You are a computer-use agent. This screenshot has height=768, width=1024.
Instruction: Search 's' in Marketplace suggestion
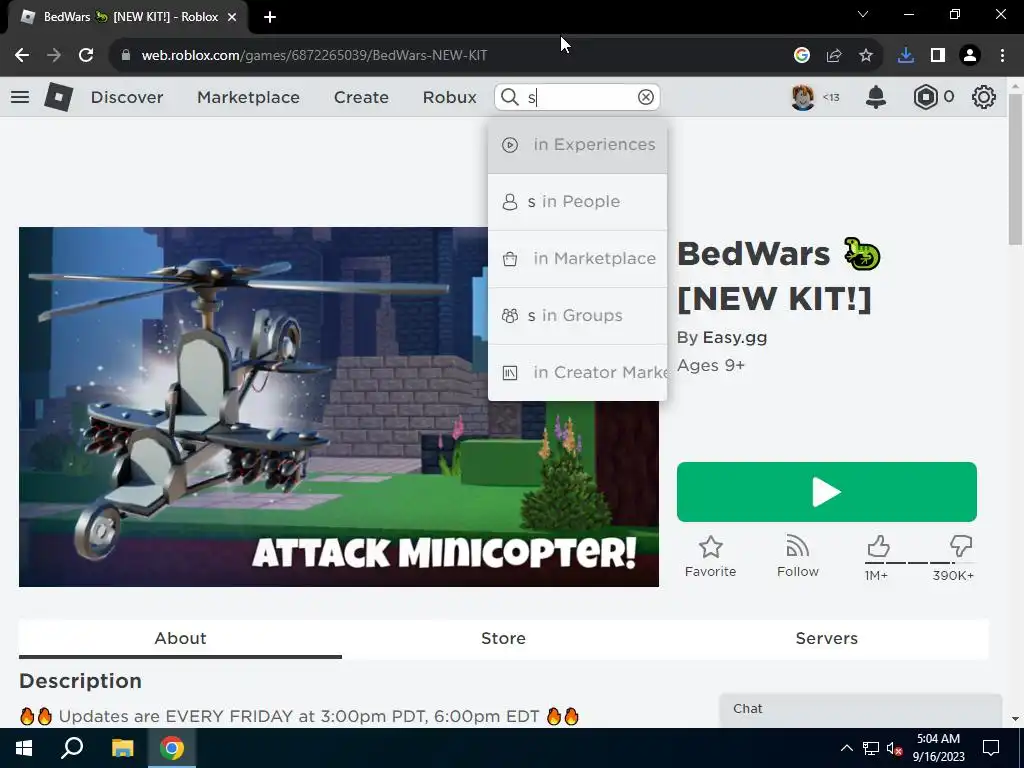577,259
